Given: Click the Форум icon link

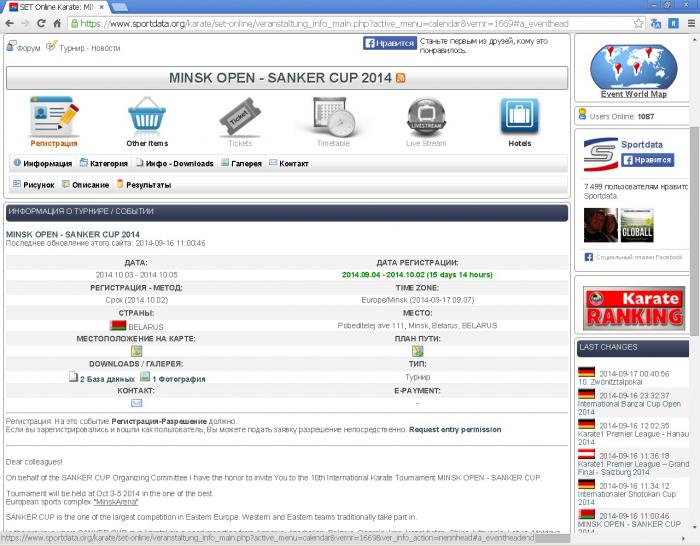Looking at the screenshot, I should click(24, 47).
